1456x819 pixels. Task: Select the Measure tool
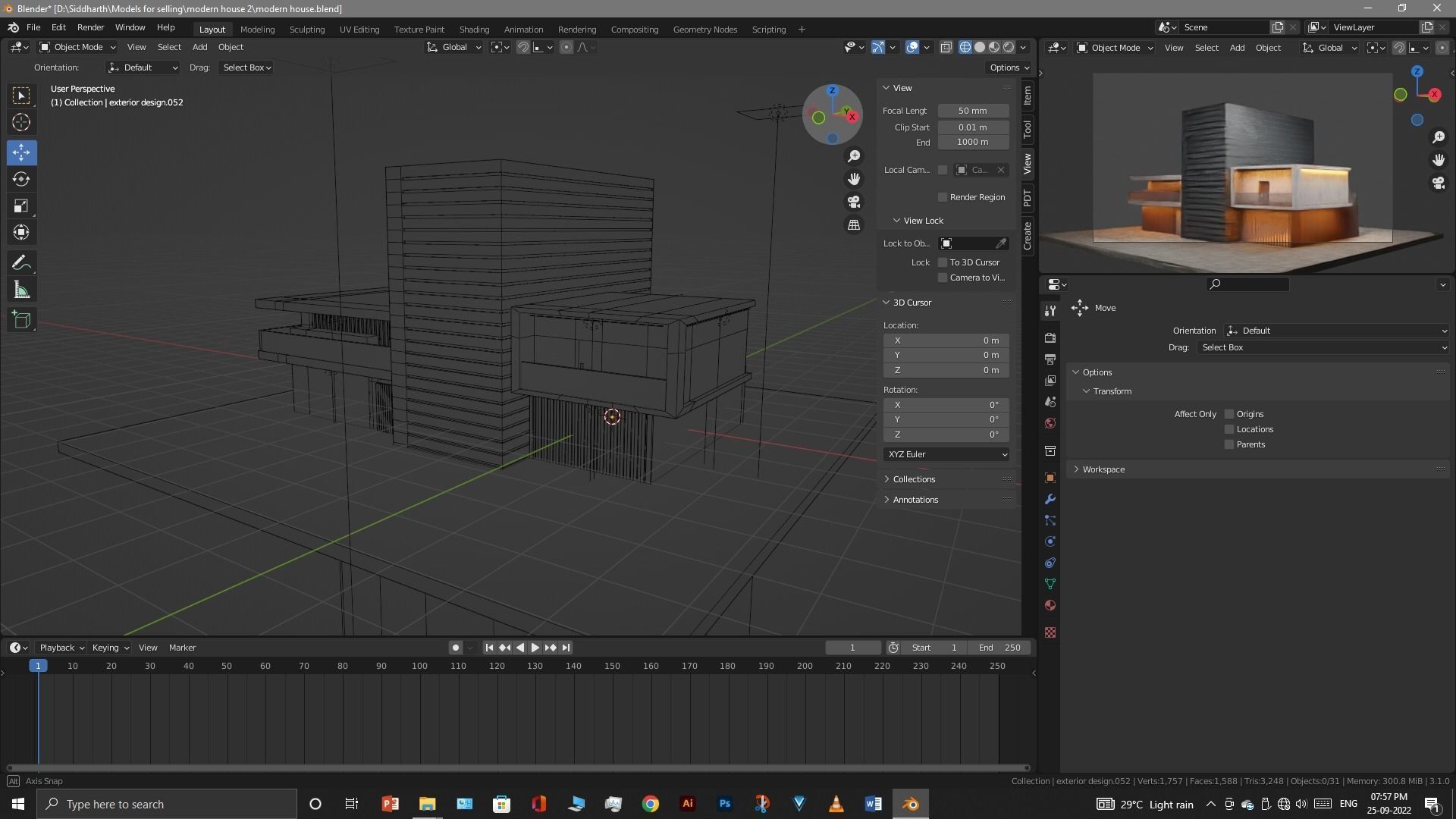click(21, 290)
